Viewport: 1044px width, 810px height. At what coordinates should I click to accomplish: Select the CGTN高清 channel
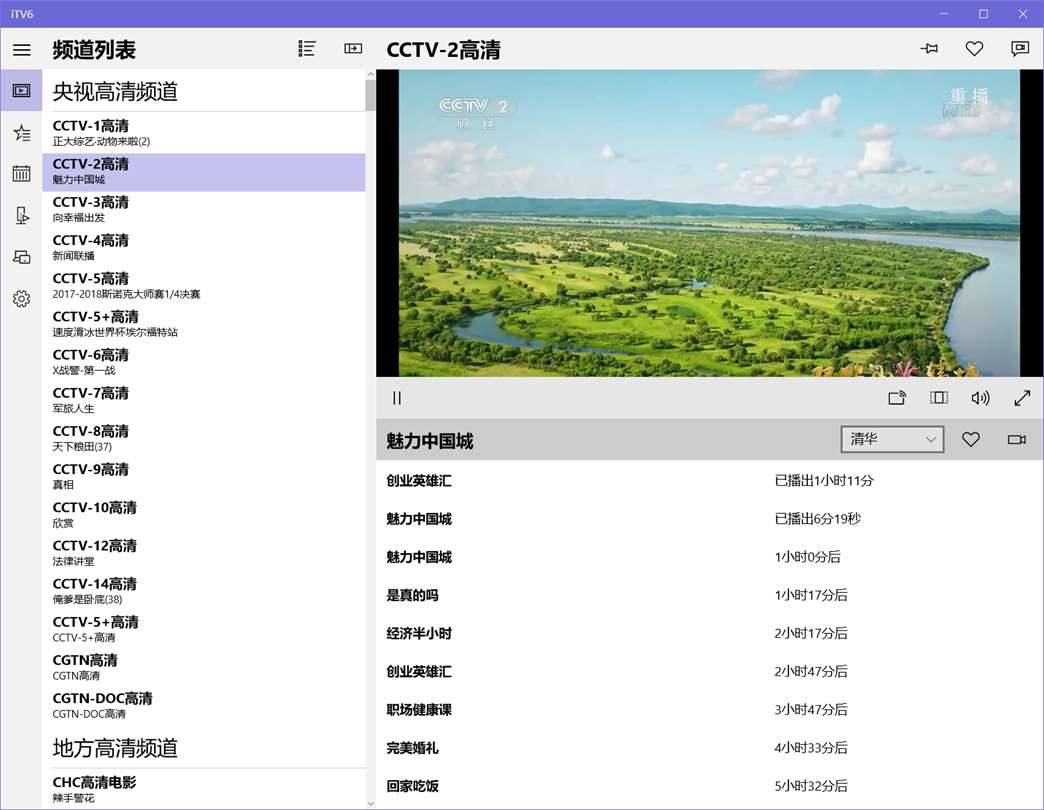(204, 668)
